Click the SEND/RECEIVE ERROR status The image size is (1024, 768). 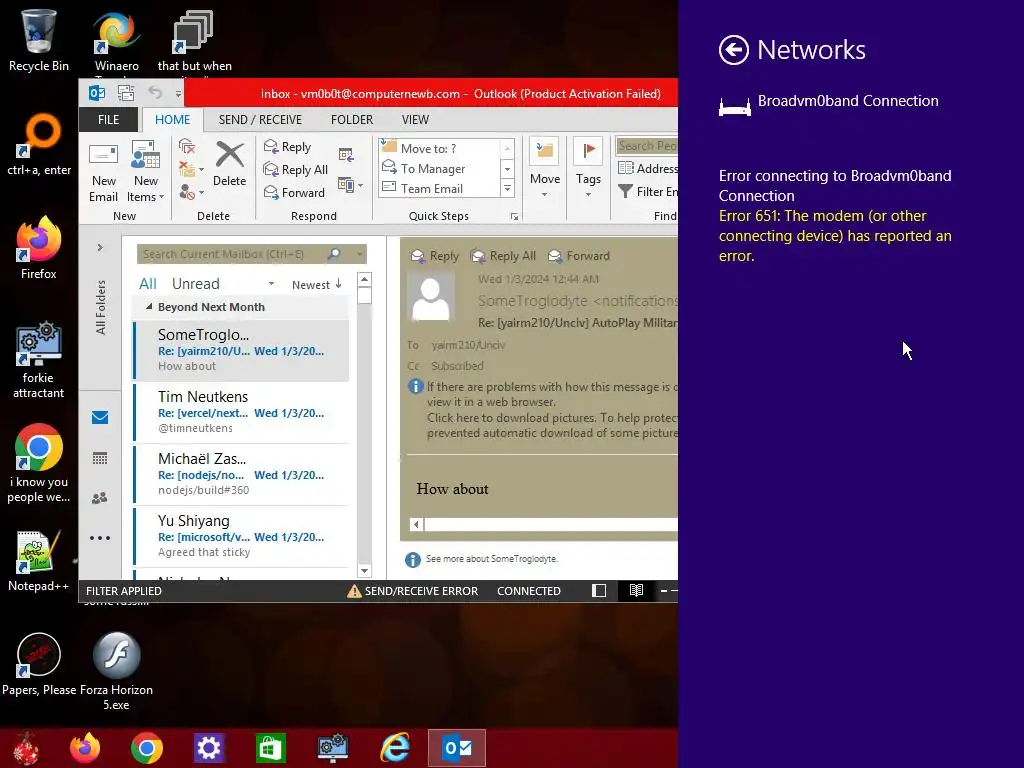pyautogui.click(x=413, y=591)
